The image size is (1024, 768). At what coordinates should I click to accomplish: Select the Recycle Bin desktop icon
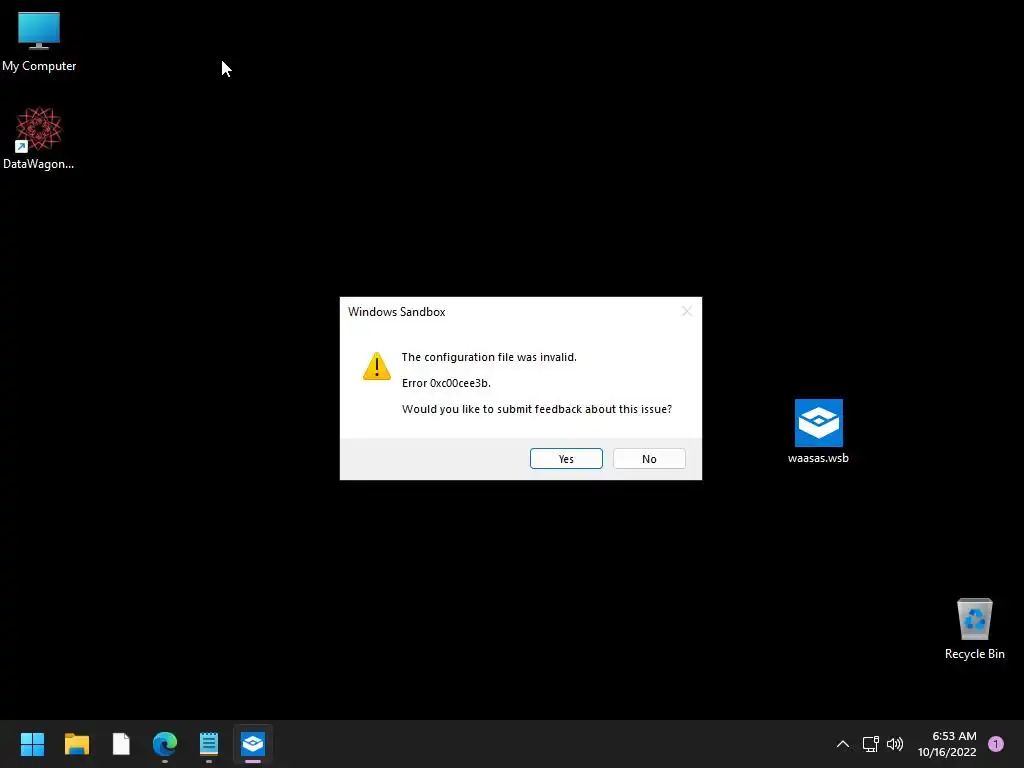[x=974, y=629]
